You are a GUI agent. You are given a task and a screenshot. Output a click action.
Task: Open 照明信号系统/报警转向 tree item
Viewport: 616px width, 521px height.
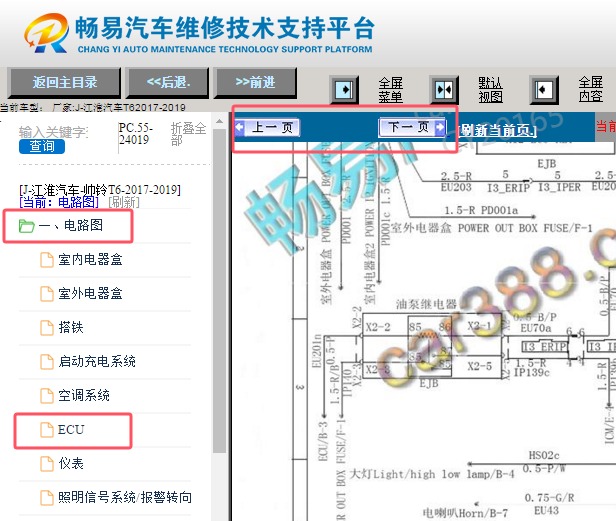(125, 497)
